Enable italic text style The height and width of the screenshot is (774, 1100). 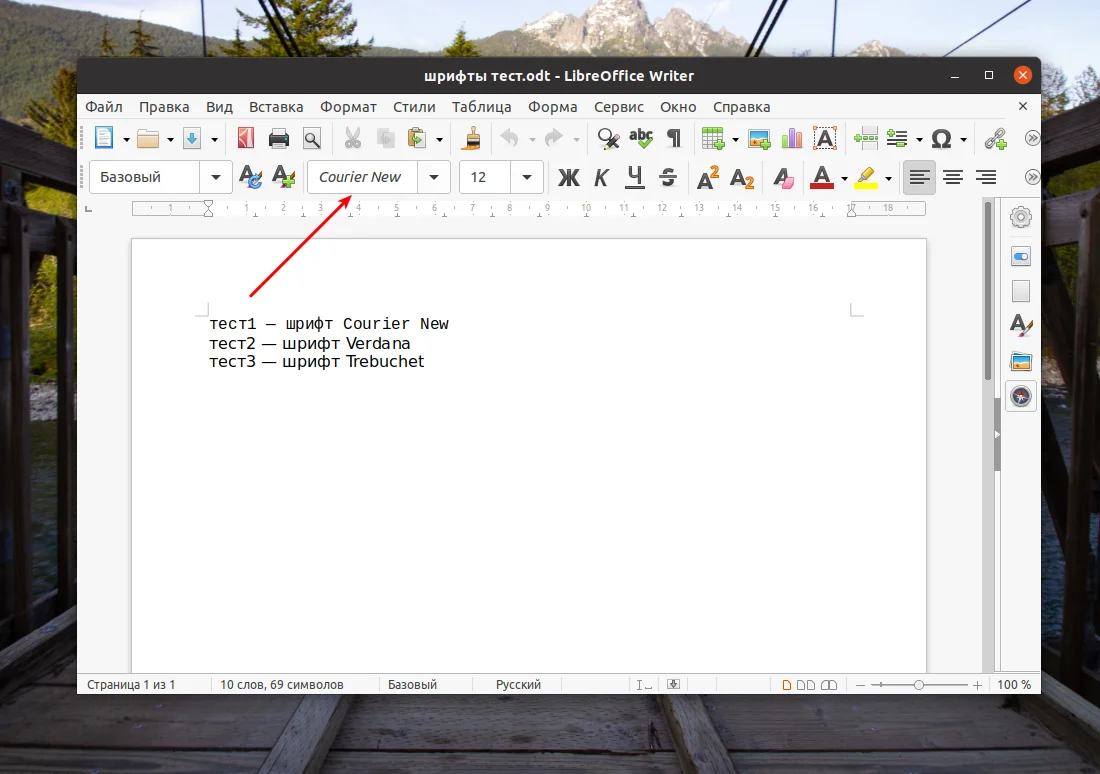coord(601,177)
